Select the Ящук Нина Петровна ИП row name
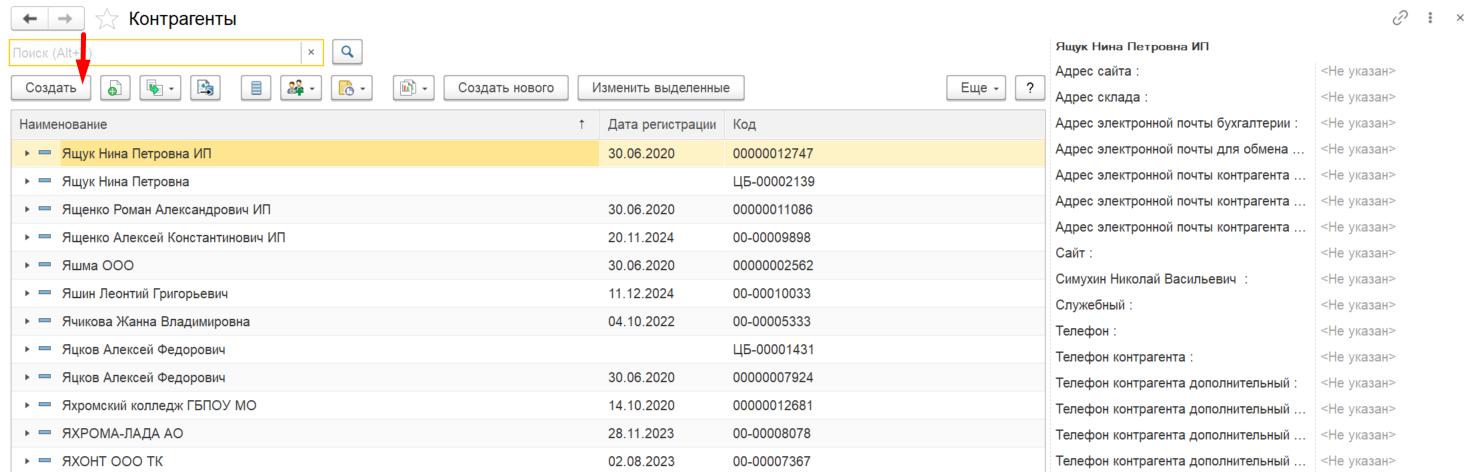Screen dimensions: 1471x472 click(x=137, y=154)
